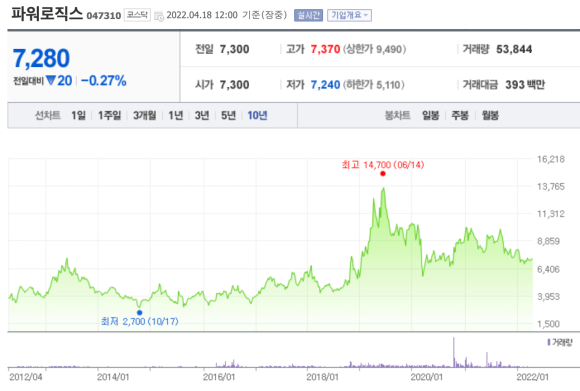Click the 저가 7,240 value
This screenshot has width=580, height=391.
point(325,85)
